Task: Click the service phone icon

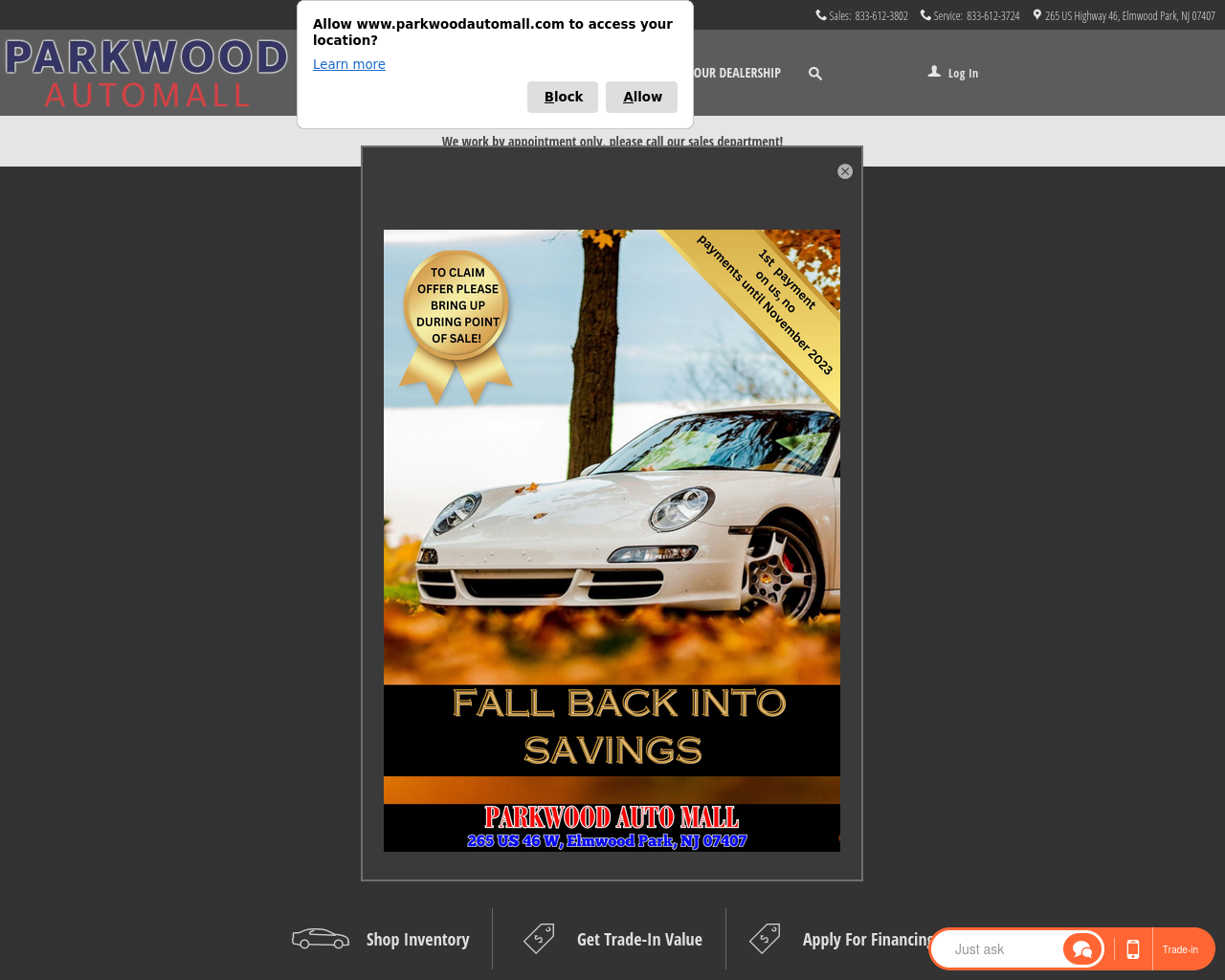Action: pos(925,15)
